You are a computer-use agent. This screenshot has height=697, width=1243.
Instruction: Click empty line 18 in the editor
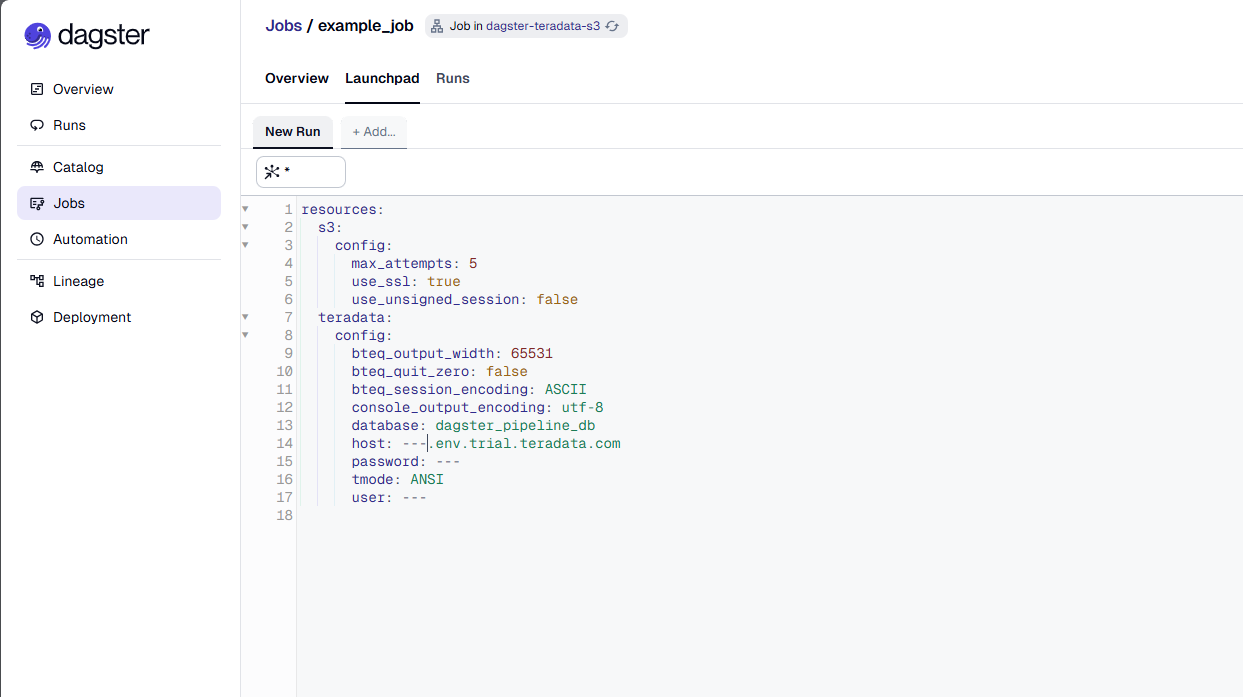pyautogui.click(x=770, y=516)
